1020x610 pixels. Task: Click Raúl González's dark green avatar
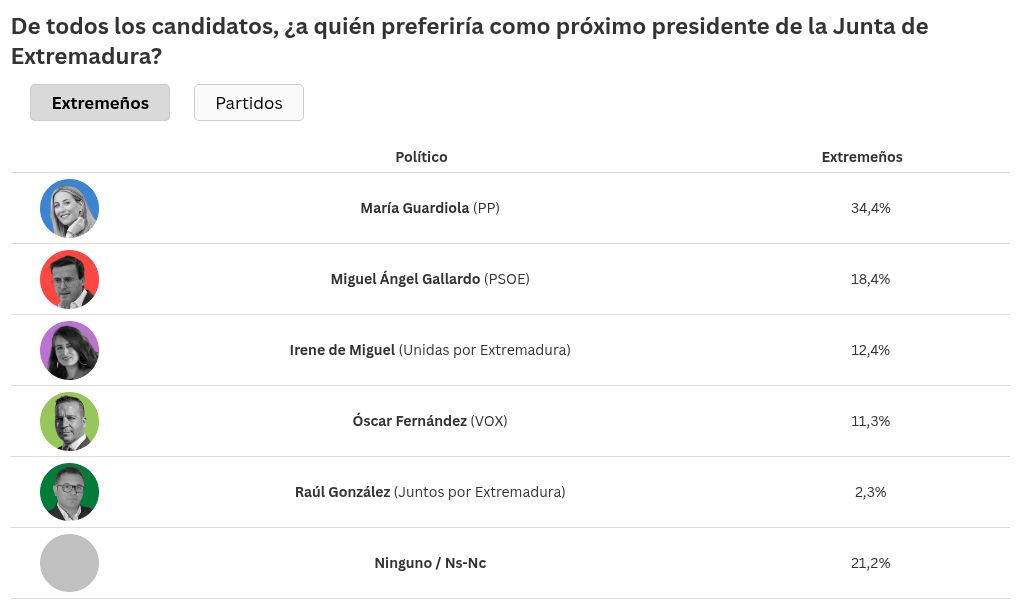click(x=70, y=492)
